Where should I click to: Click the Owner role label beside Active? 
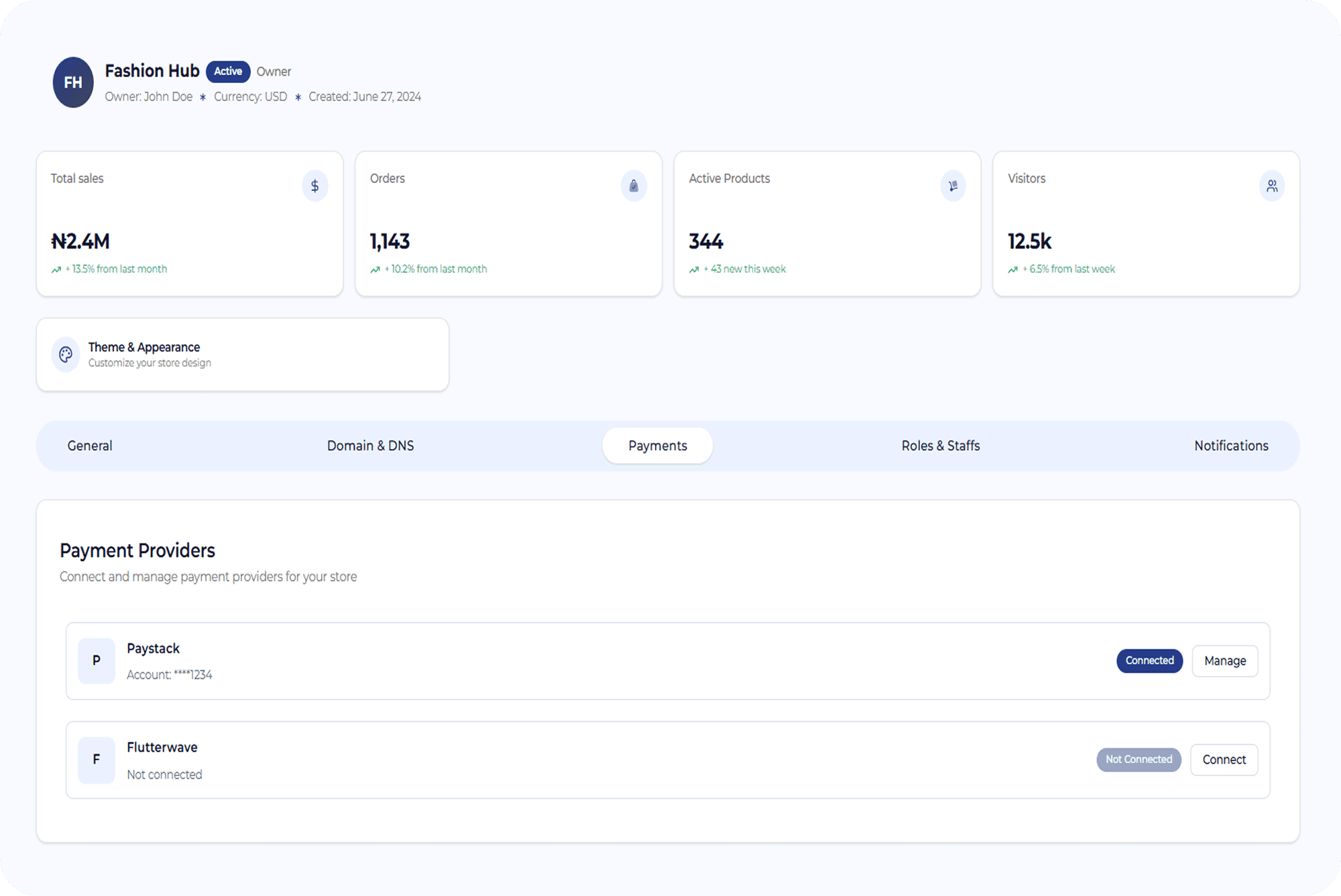[x=274, y=72]
